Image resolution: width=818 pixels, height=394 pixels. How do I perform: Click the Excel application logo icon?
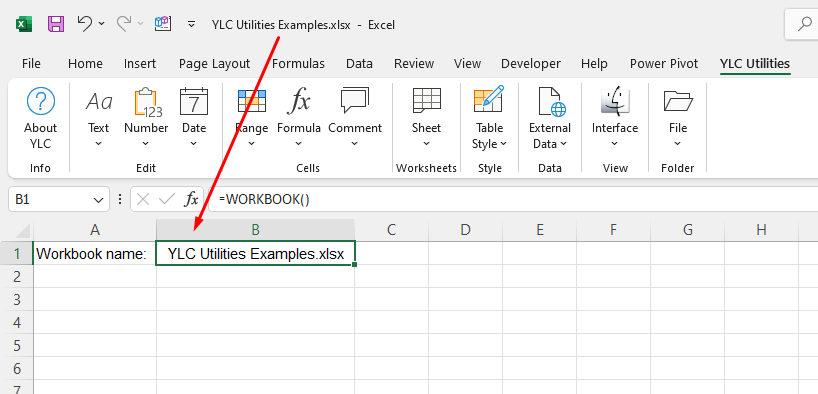24,24
